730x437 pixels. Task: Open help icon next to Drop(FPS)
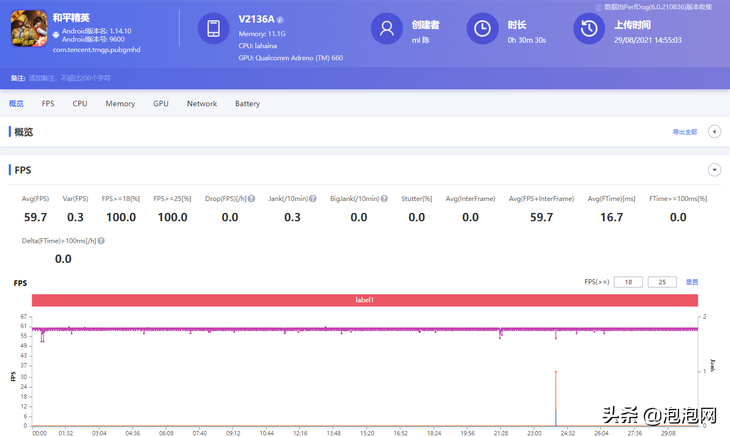251,199
